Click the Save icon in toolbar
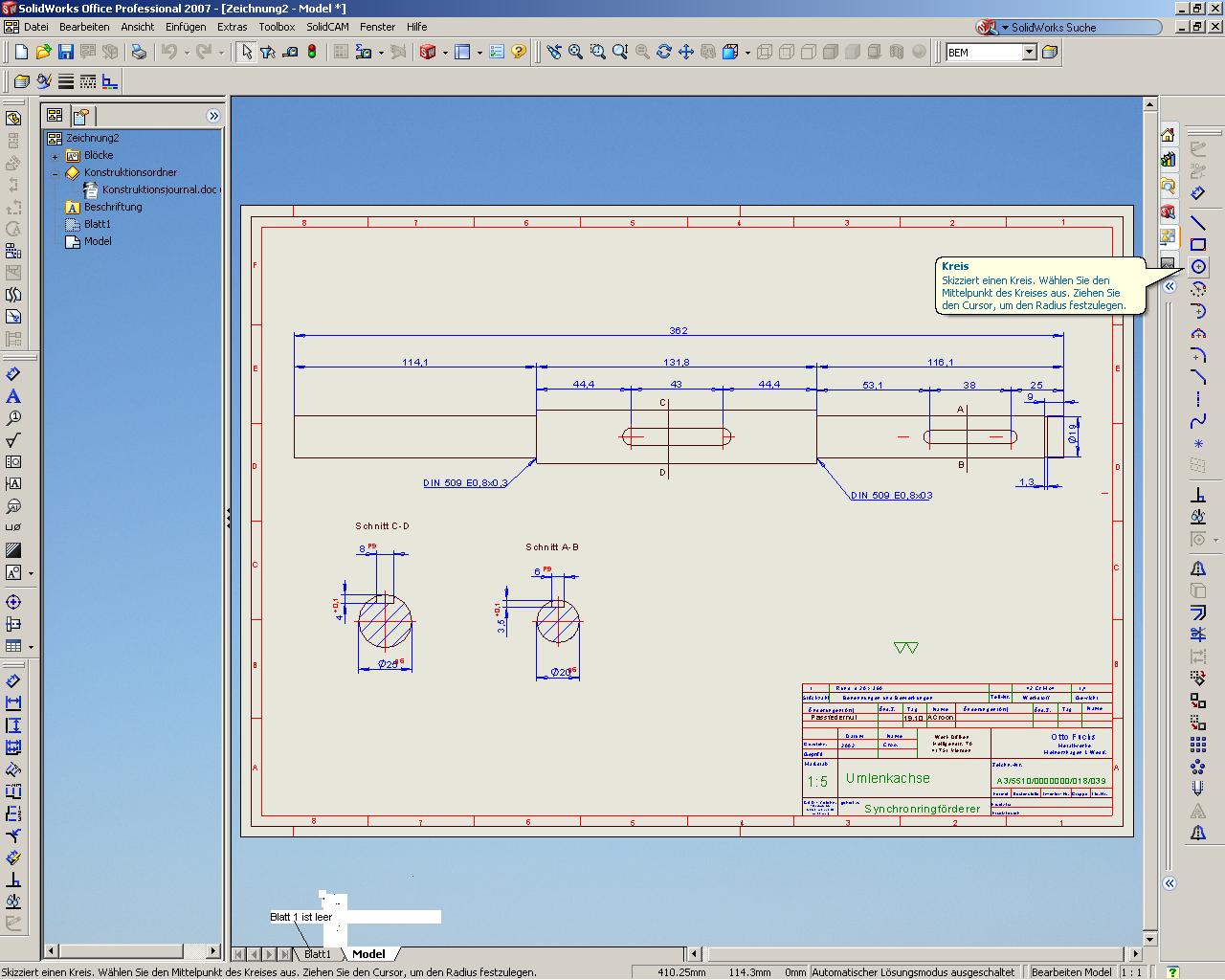 [x=66, y=52]
